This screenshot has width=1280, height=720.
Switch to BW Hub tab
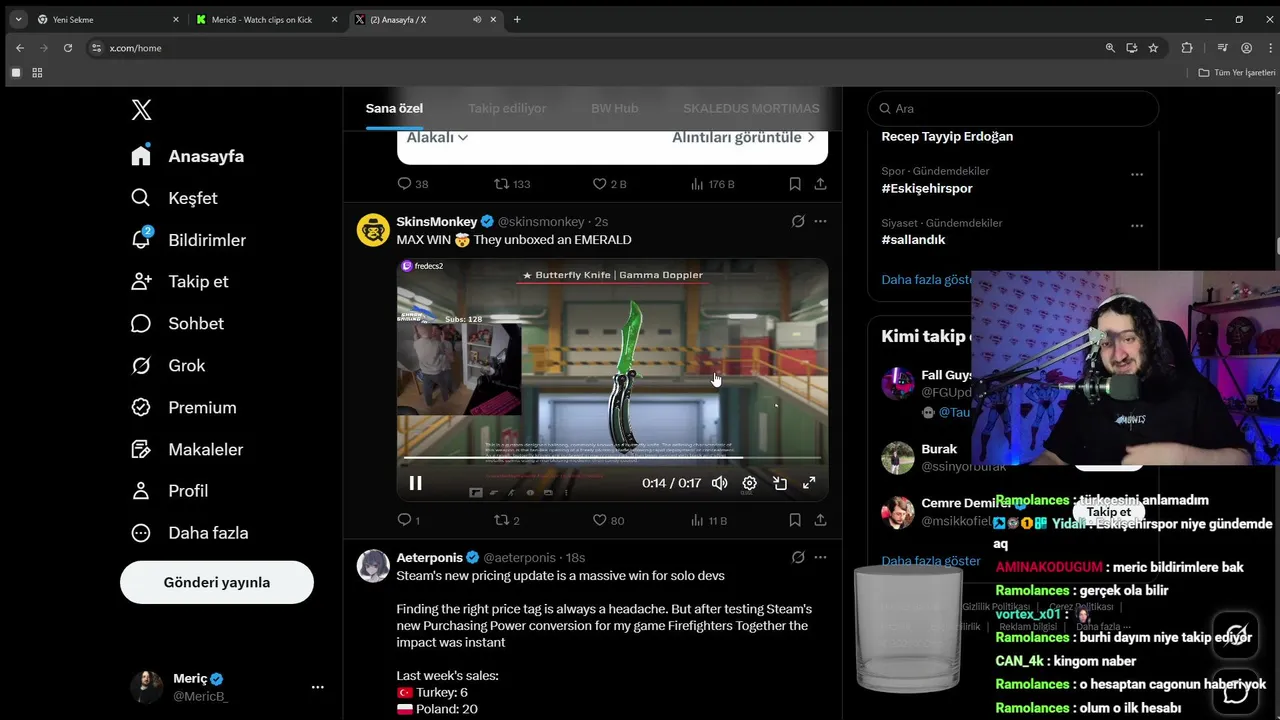pyautogui.click(x=614, y=108)
